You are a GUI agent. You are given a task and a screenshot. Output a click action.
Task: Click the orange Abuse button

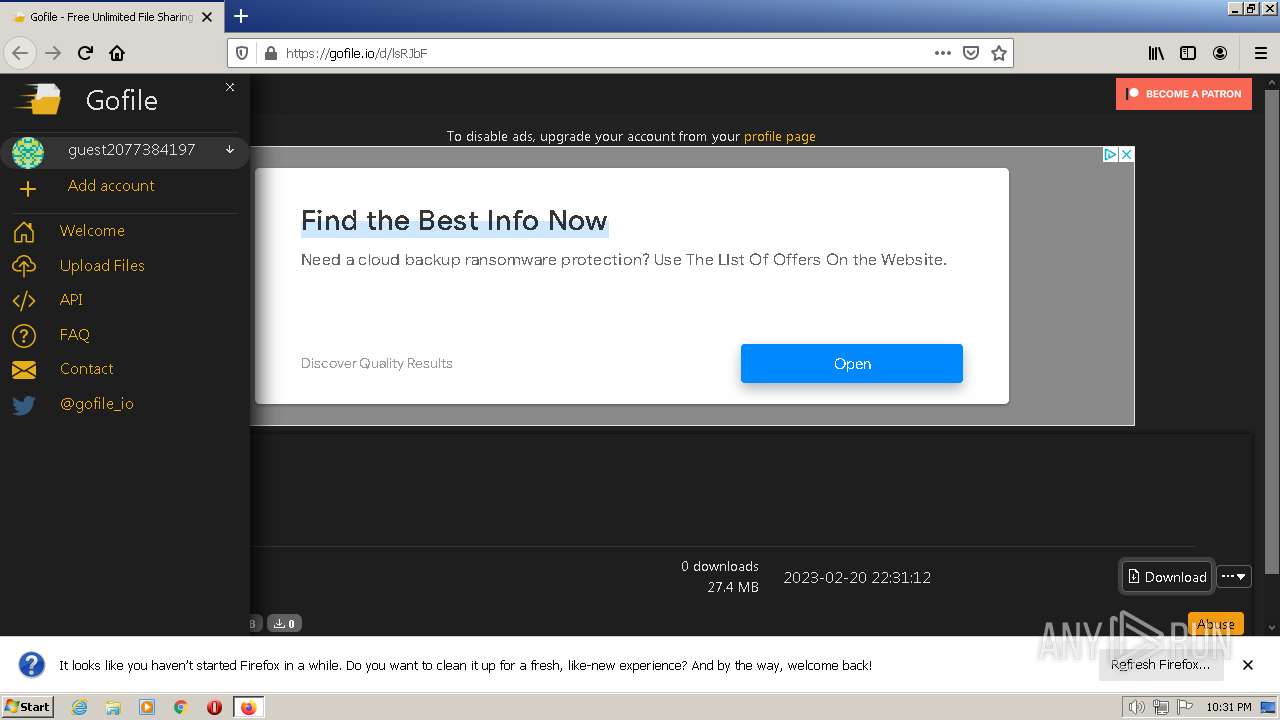pos(1216,624)
